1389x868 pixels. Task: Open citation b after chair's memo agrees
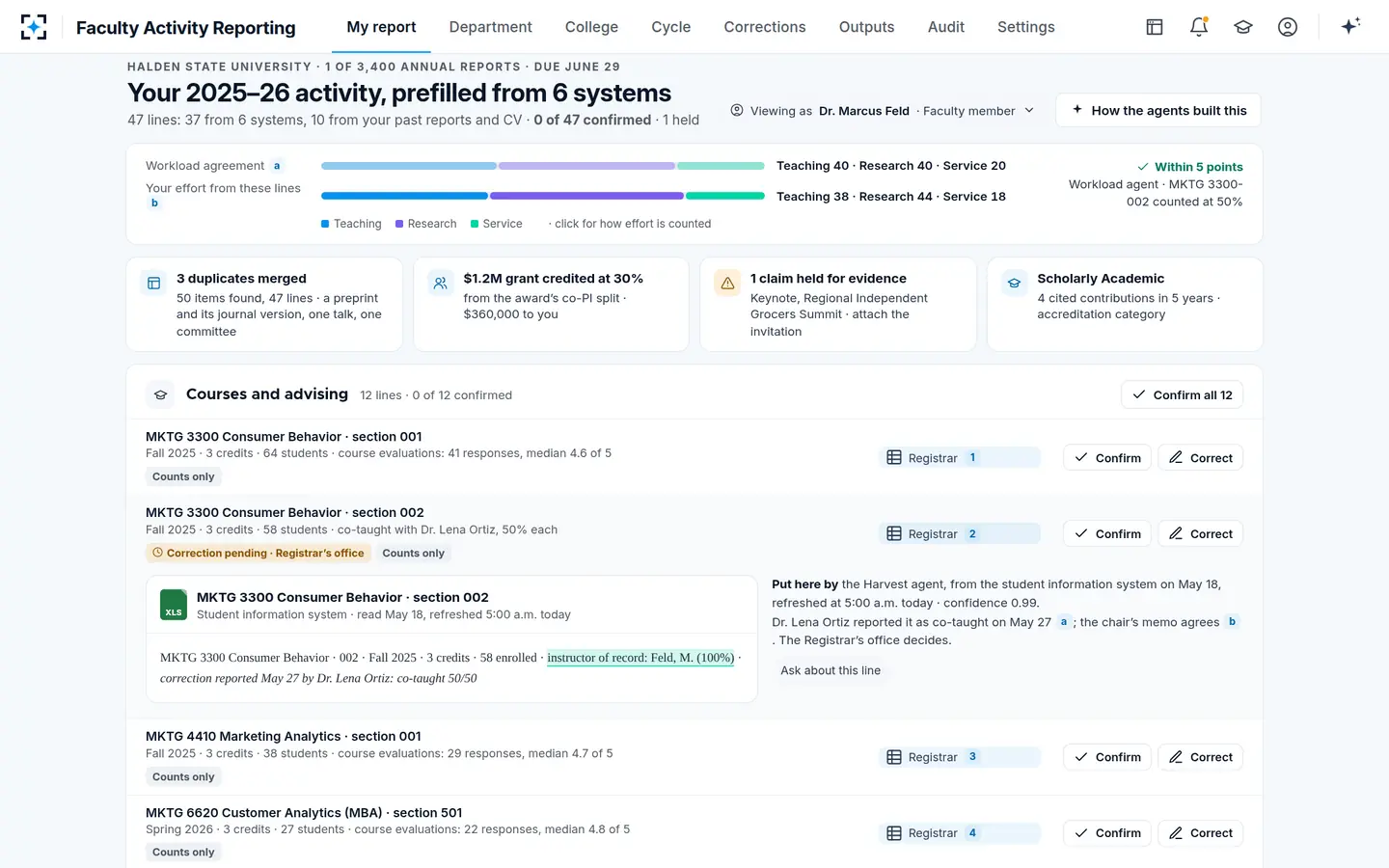pyautogui.click(x=1232, y=622)
